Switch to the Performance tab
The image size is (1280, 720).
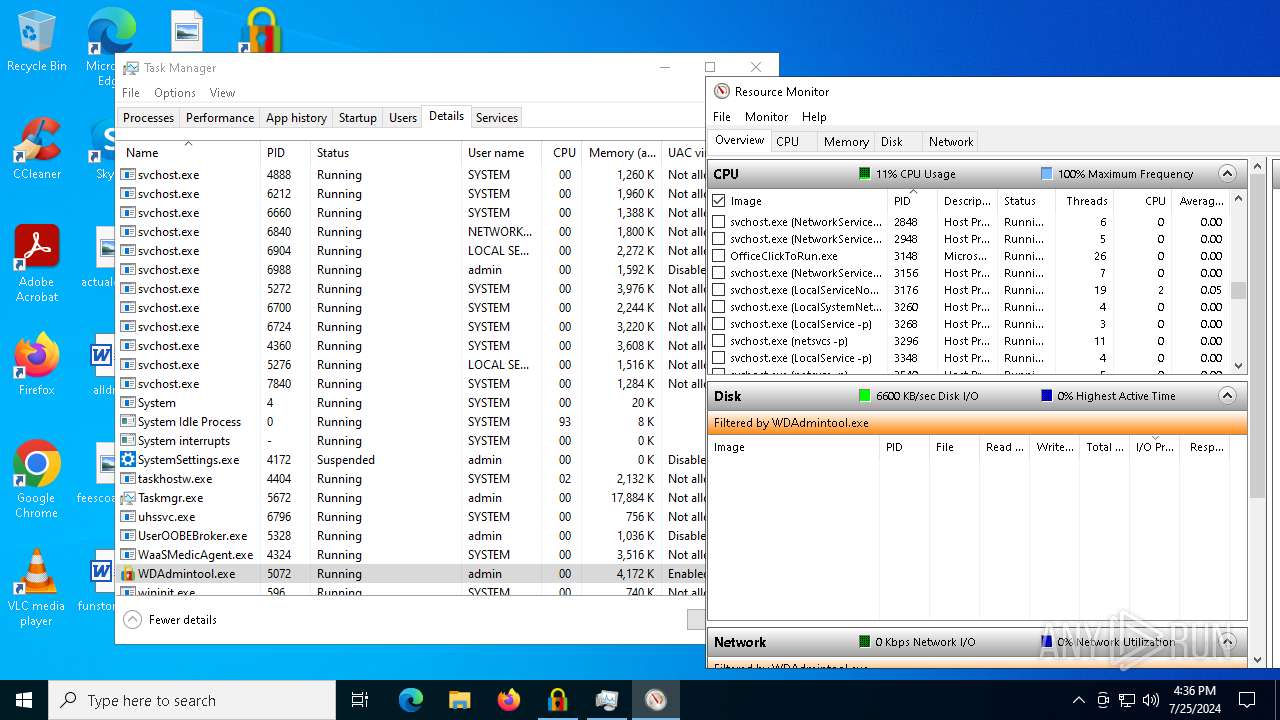point(220,118)
